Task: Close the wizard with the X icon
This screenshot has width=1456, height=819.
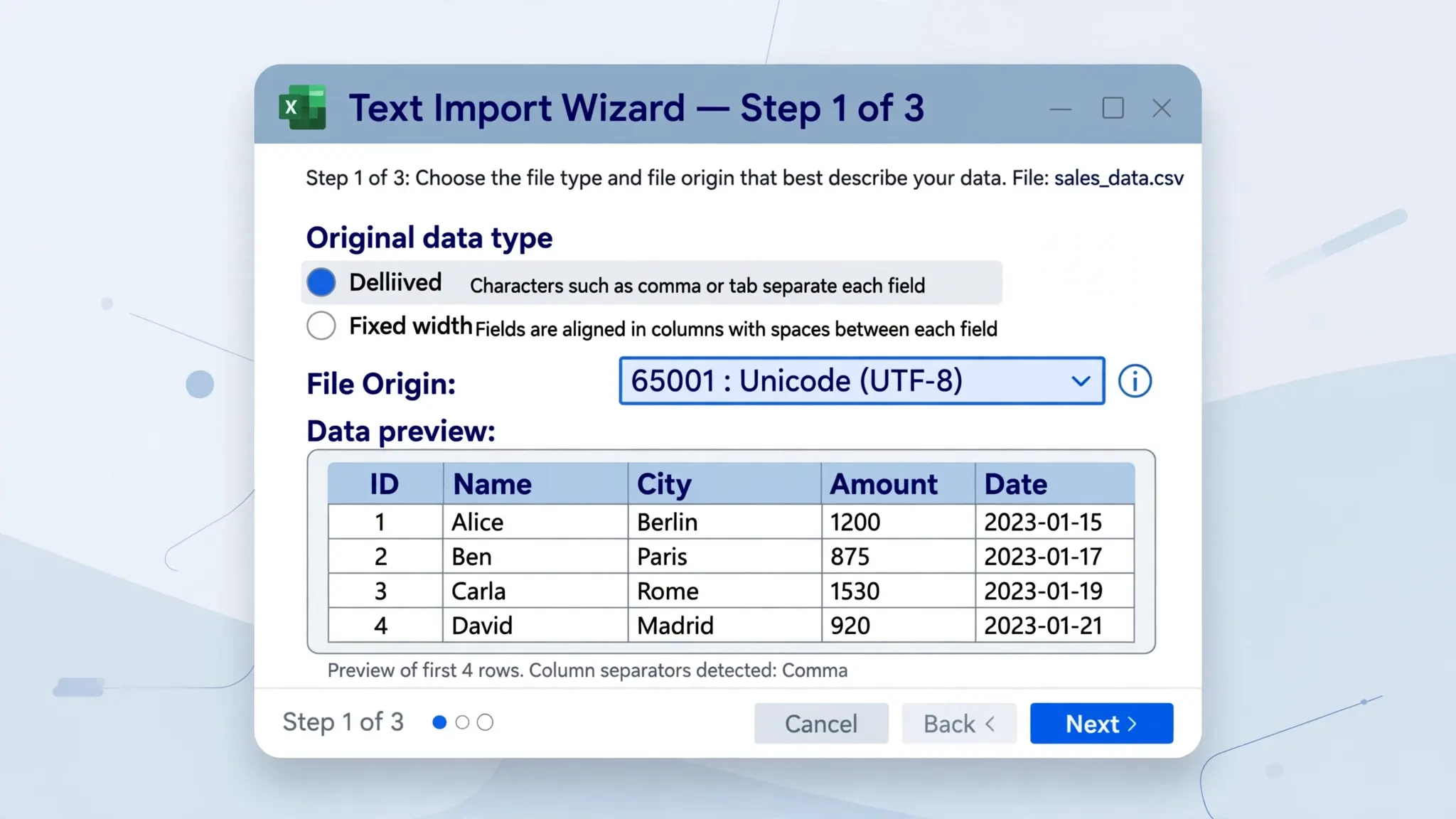Action: pos(1162,108)
